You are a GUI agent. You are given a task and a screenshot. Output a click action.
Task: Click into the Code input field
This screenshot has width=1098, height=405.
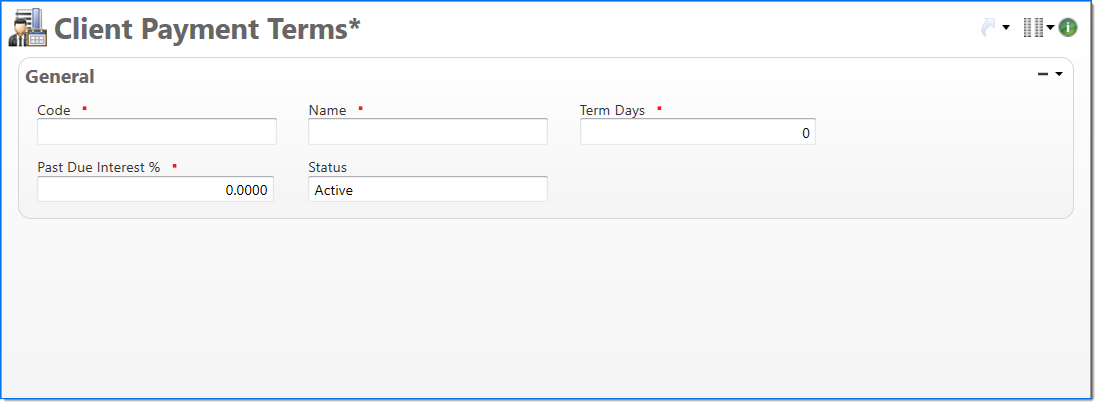click(157, 132)
